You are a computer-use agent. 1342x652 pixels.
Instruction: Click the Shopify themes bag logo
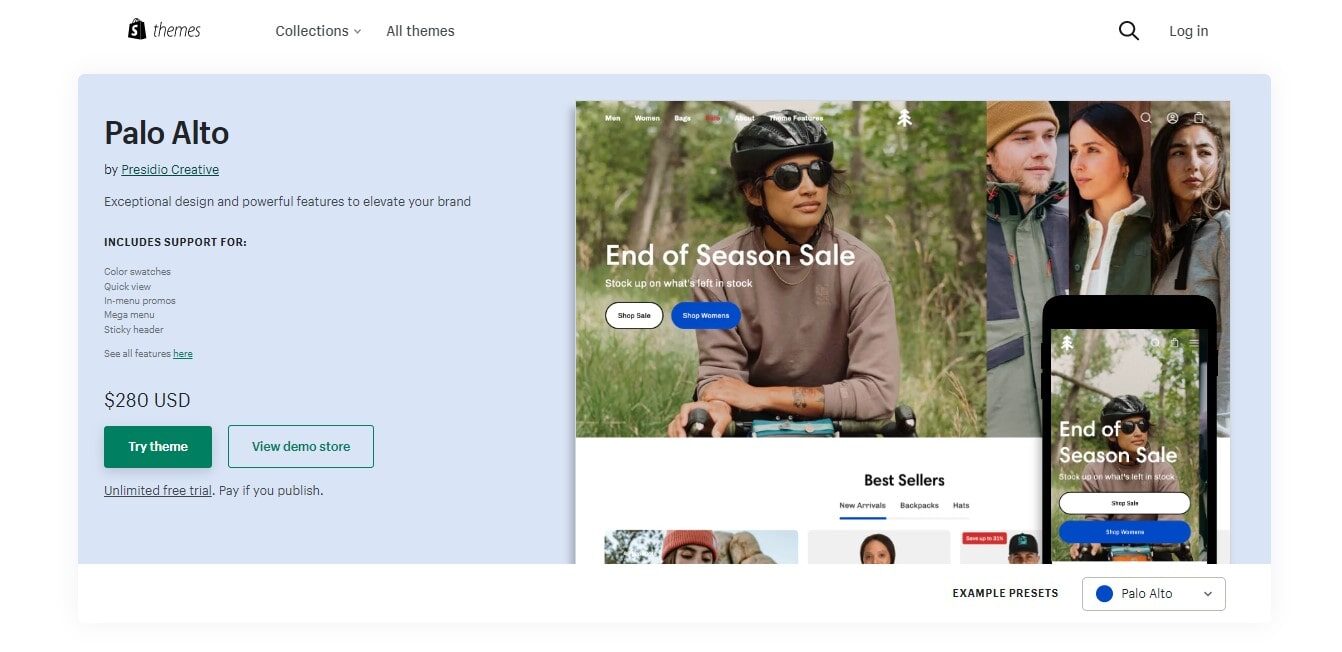tap(137, 28)
